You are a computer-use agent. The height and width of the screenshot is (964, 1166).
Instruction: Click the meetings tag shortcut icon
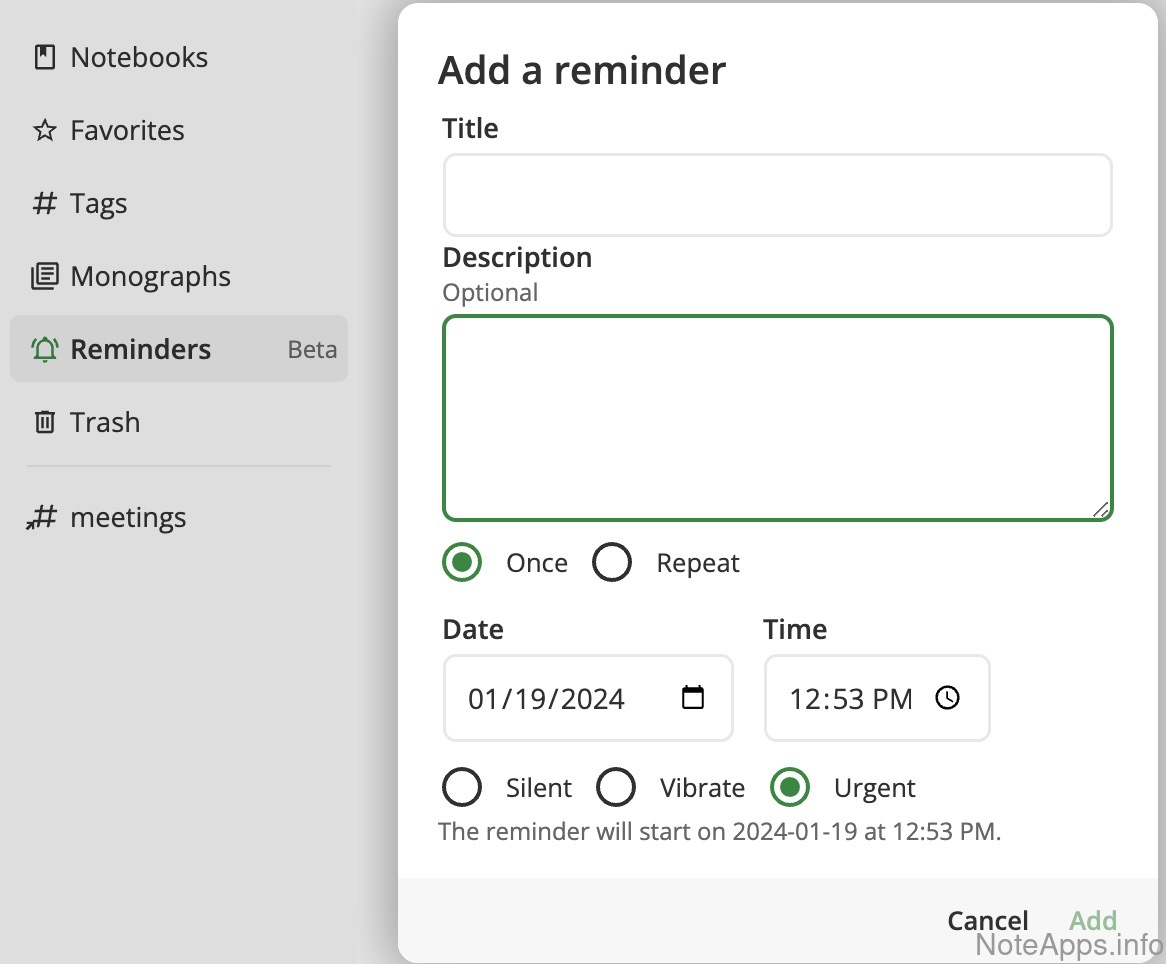tap(41, 518)
